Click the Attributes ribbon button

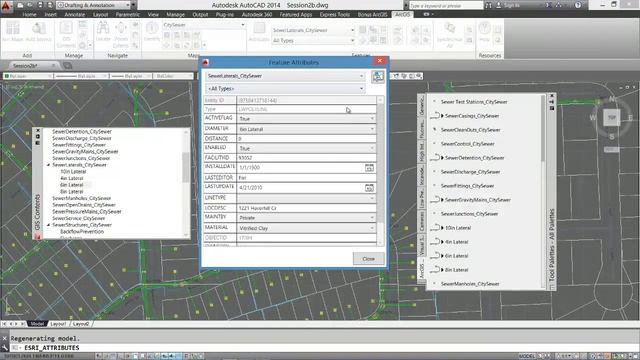(x=259, y=32)
